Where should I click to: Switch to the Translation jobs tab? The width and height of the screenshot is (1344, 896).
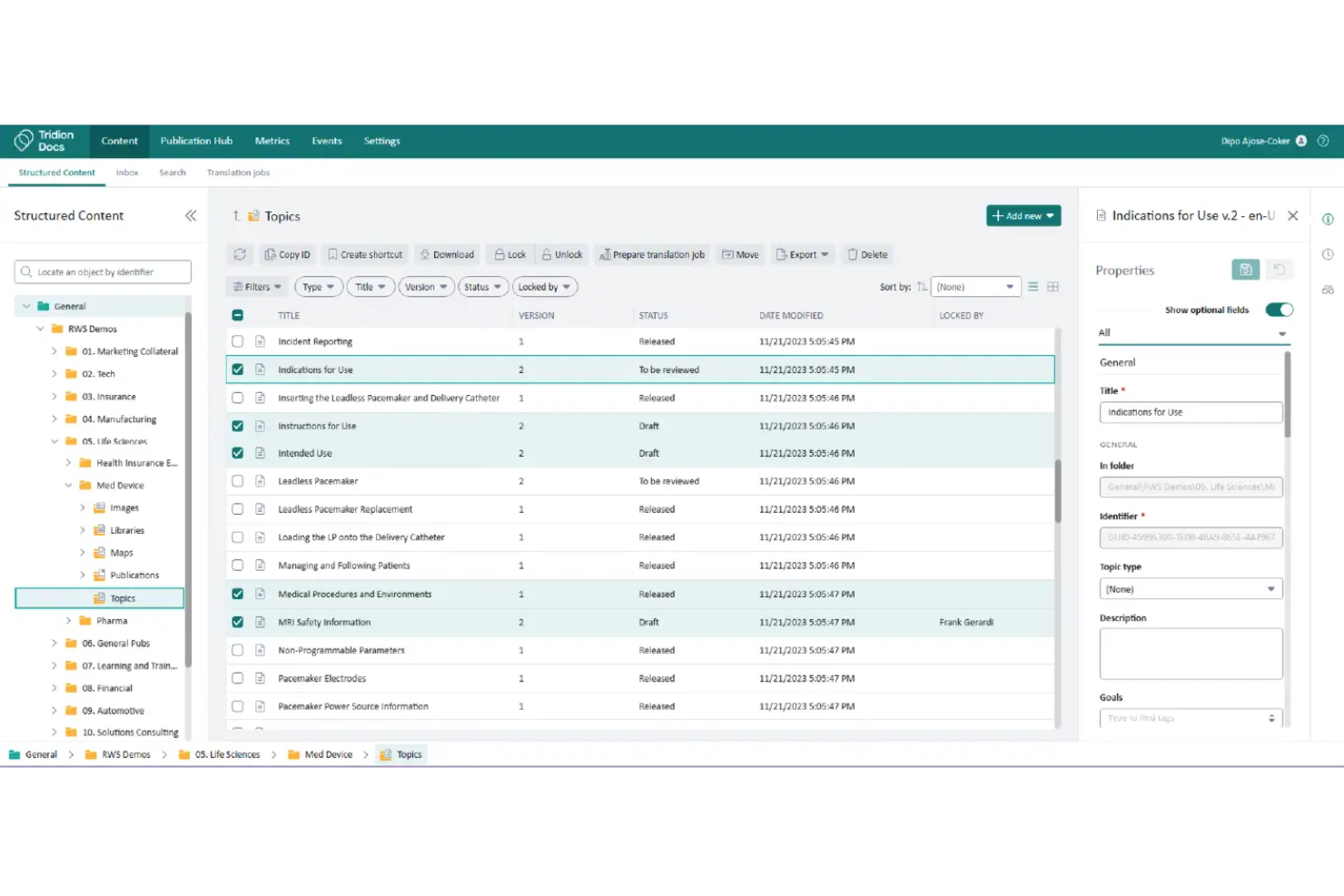(x=238, y=172)
